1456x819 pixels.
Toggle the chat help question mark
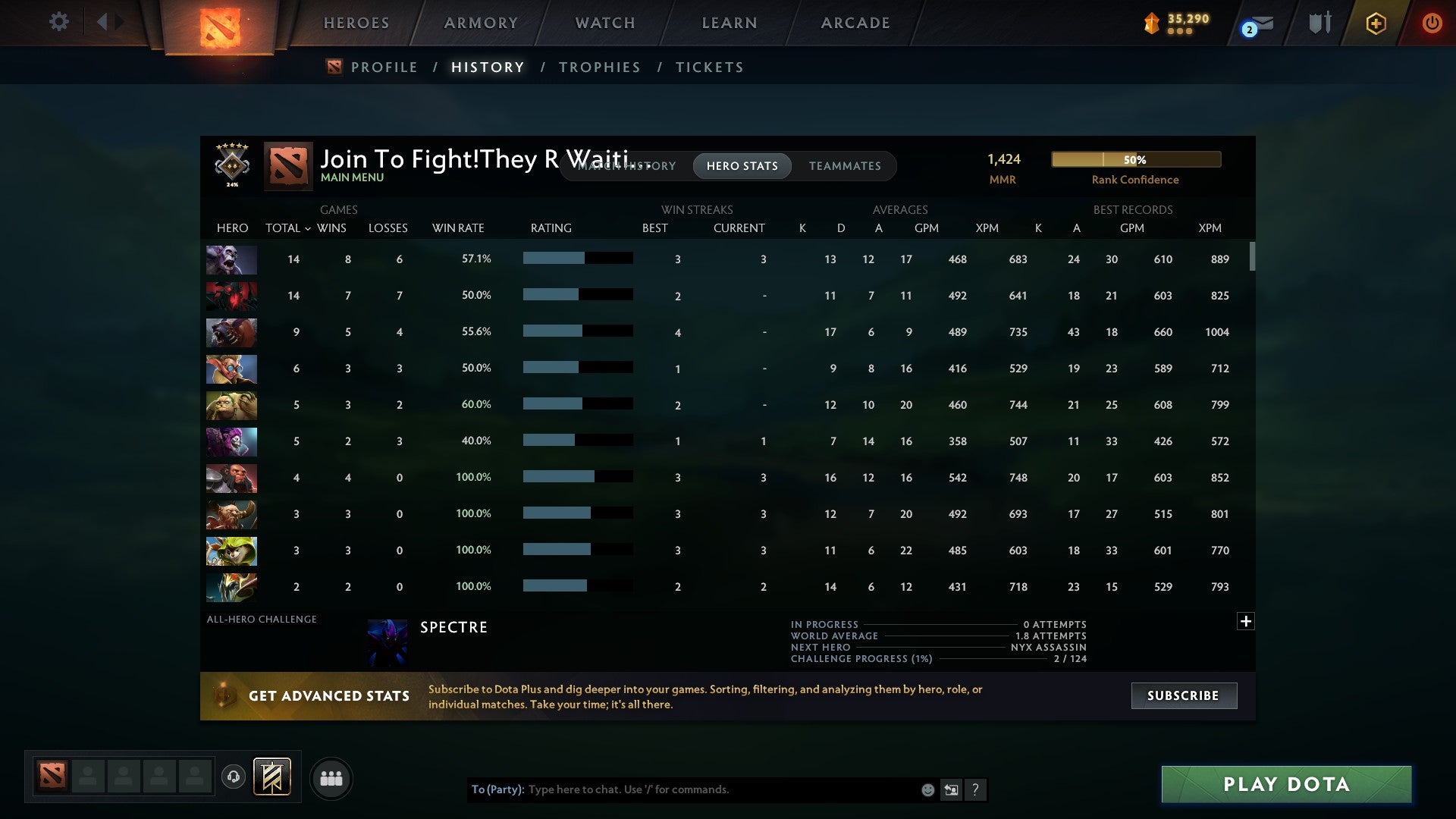[976, 789]
